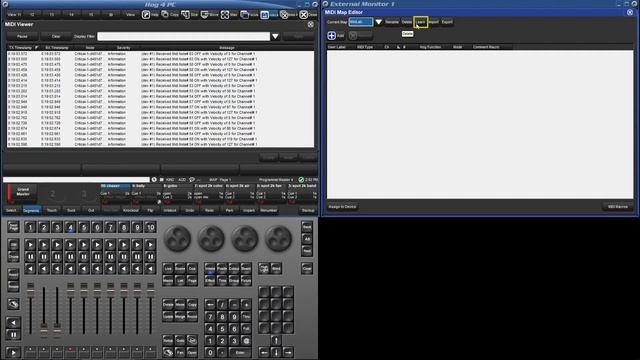640x360 pixels.
Task: Select view tab 13
Action: point(52,15)
